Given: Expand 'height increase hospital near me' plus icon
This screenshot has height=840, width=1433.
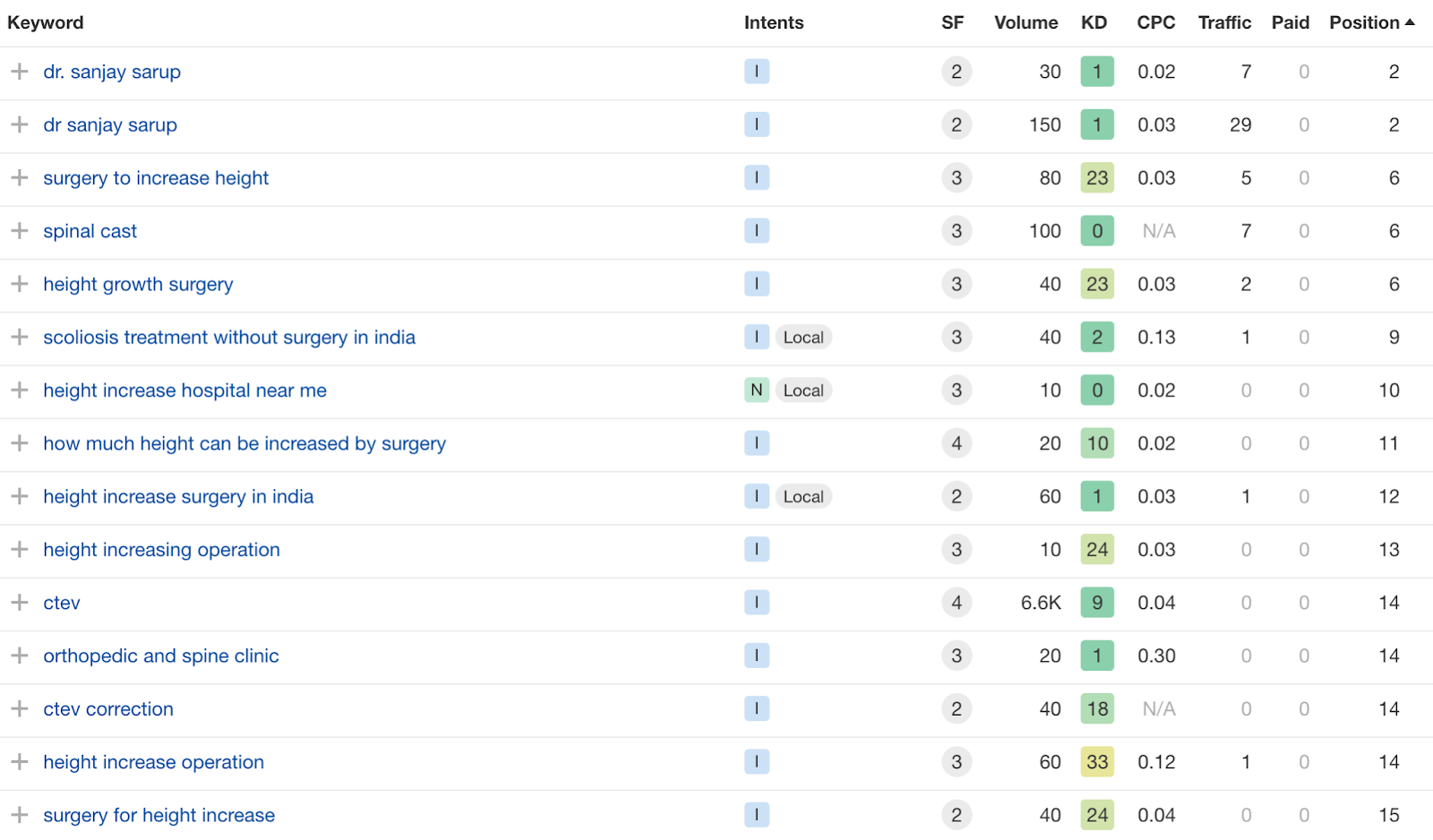Looking at the screenshot, I should coord(20,390).
